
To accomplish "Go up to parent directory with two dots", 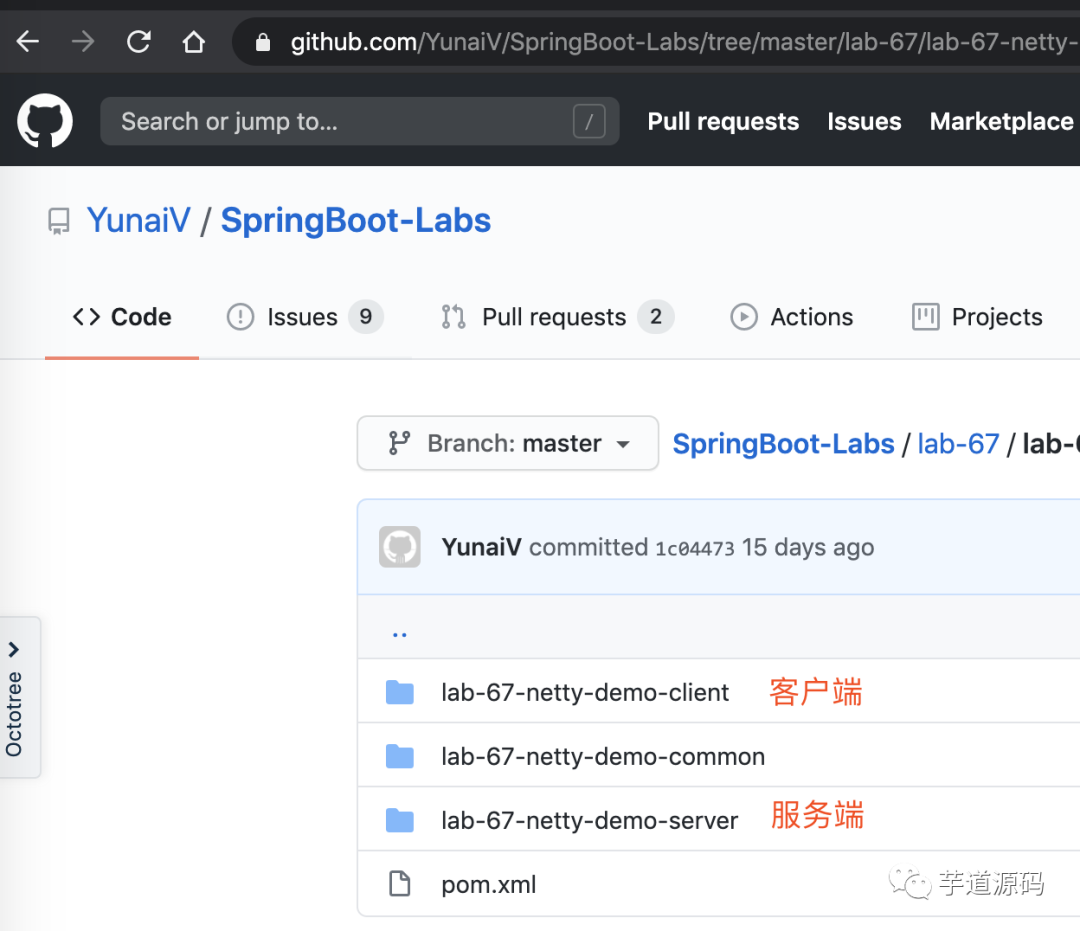I will pos(399,632).
